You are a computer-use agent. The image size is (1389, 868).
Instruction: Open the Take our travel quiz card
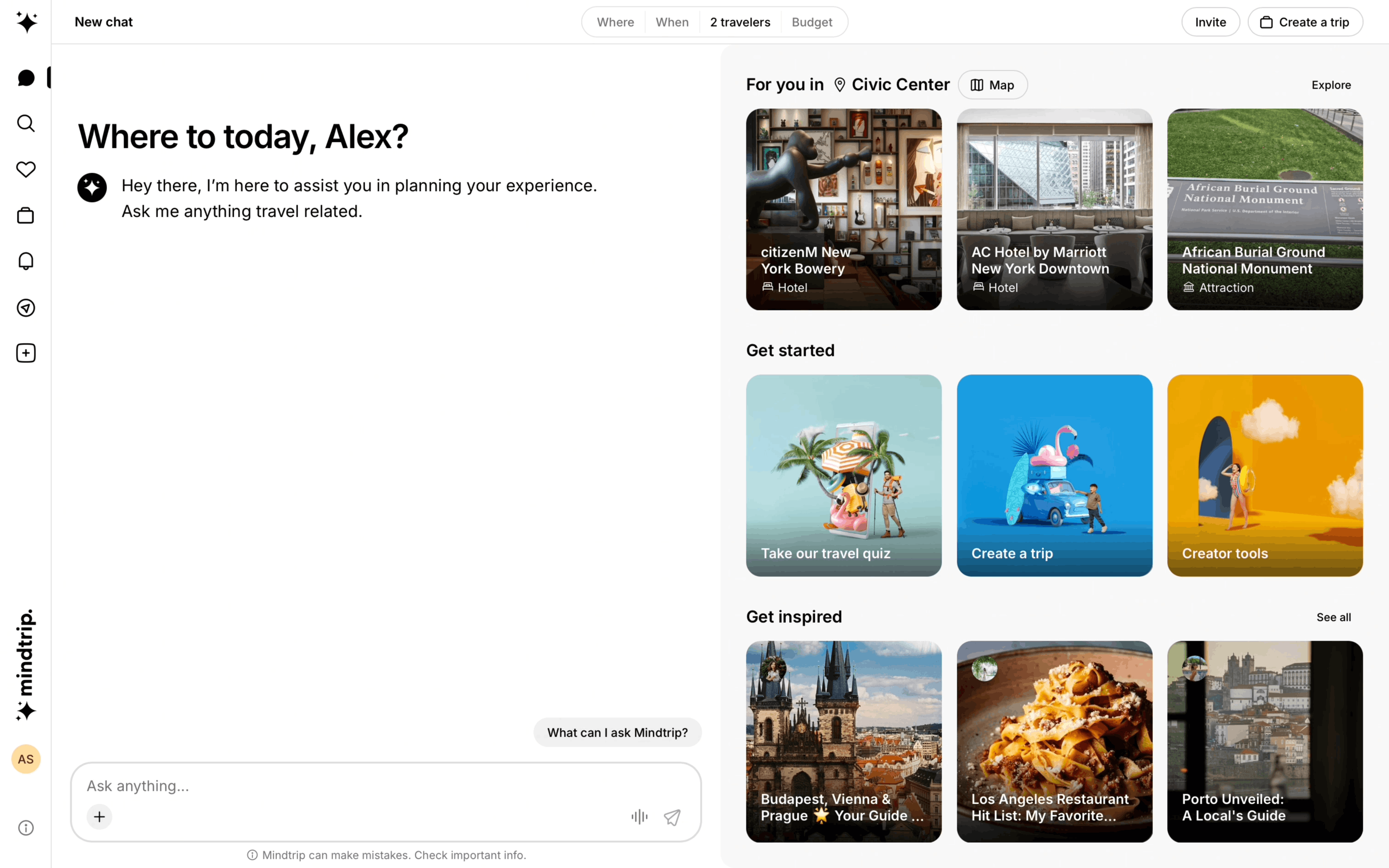tap(843, 475)
